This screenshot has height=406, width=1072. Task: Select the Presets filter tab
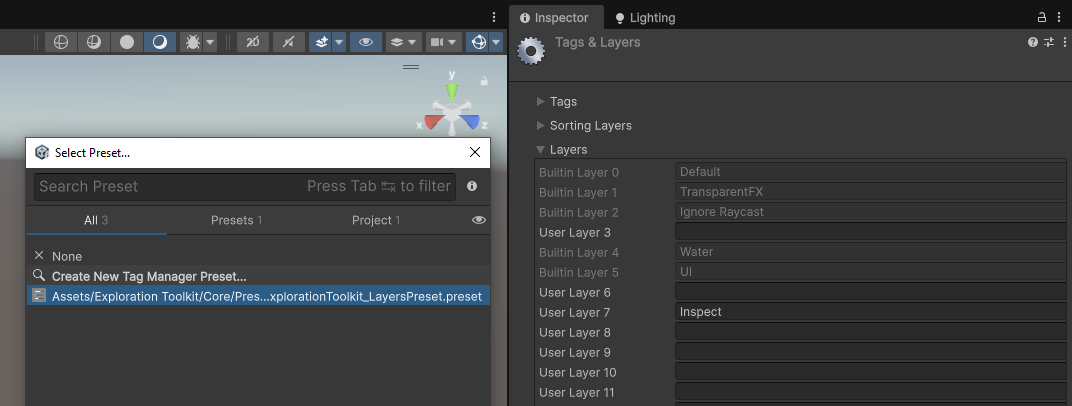tap(236, 220)
